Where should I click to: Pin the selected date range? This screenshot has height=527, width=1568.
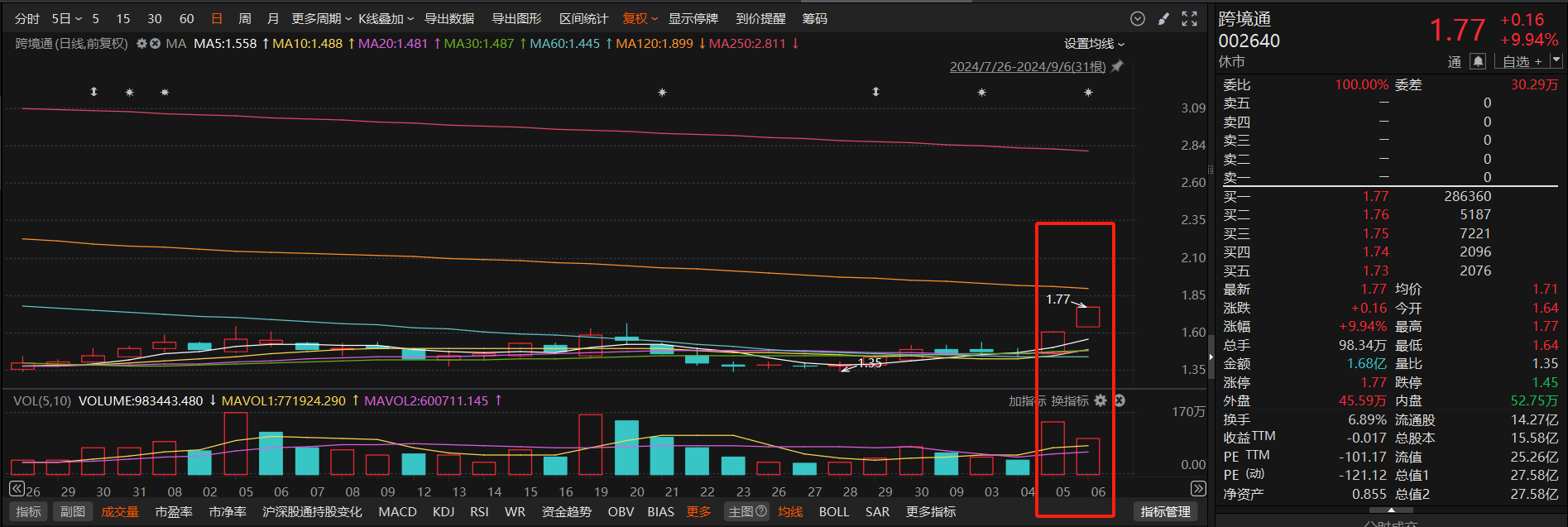coord(1117,66)
